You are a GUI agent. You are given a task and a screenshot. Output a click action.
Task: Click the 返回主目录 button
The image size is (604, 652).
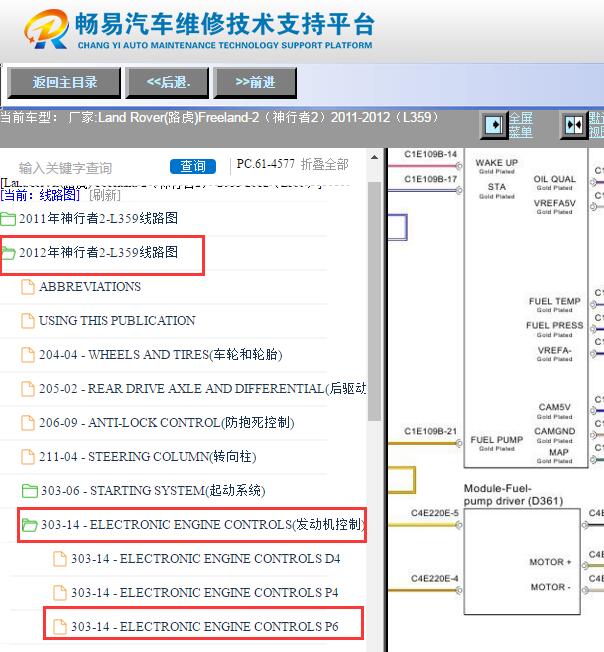[x=64, y=83]
